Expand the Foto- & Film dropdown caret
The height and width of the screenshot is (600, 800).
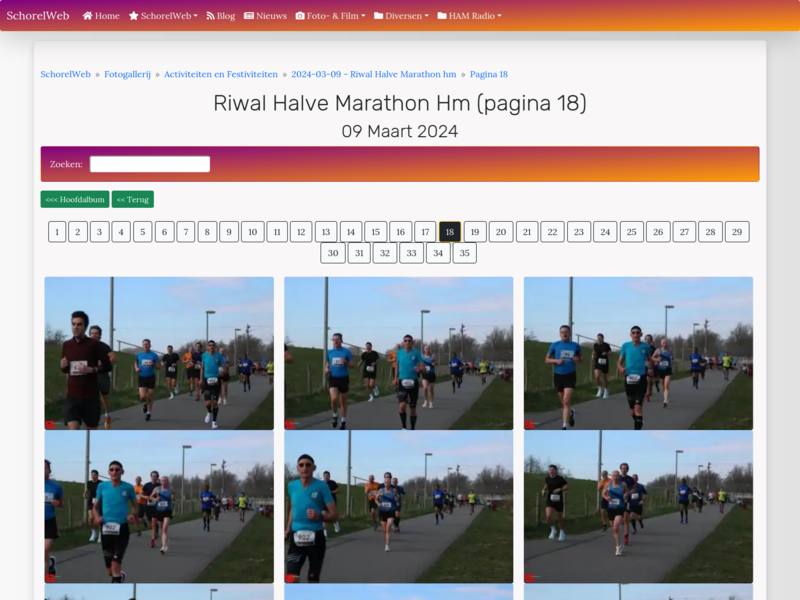point(363,16)
